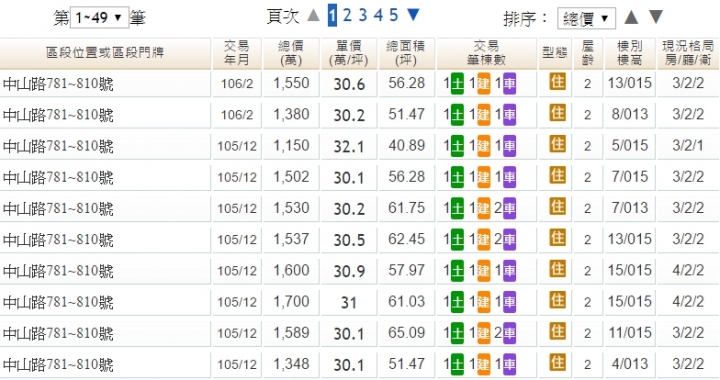The height and width of the screenshot is (380, 720).
Task: Click the 屋齡 column header
Action: 588,53
